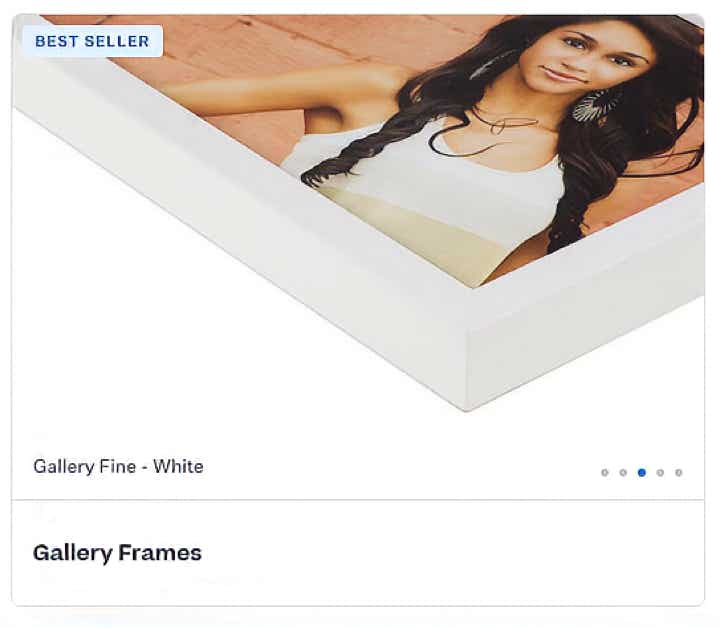The width and height of the screenshot is (720, 628).
Task: Click the word White in the caption
Action: (178, 466)
